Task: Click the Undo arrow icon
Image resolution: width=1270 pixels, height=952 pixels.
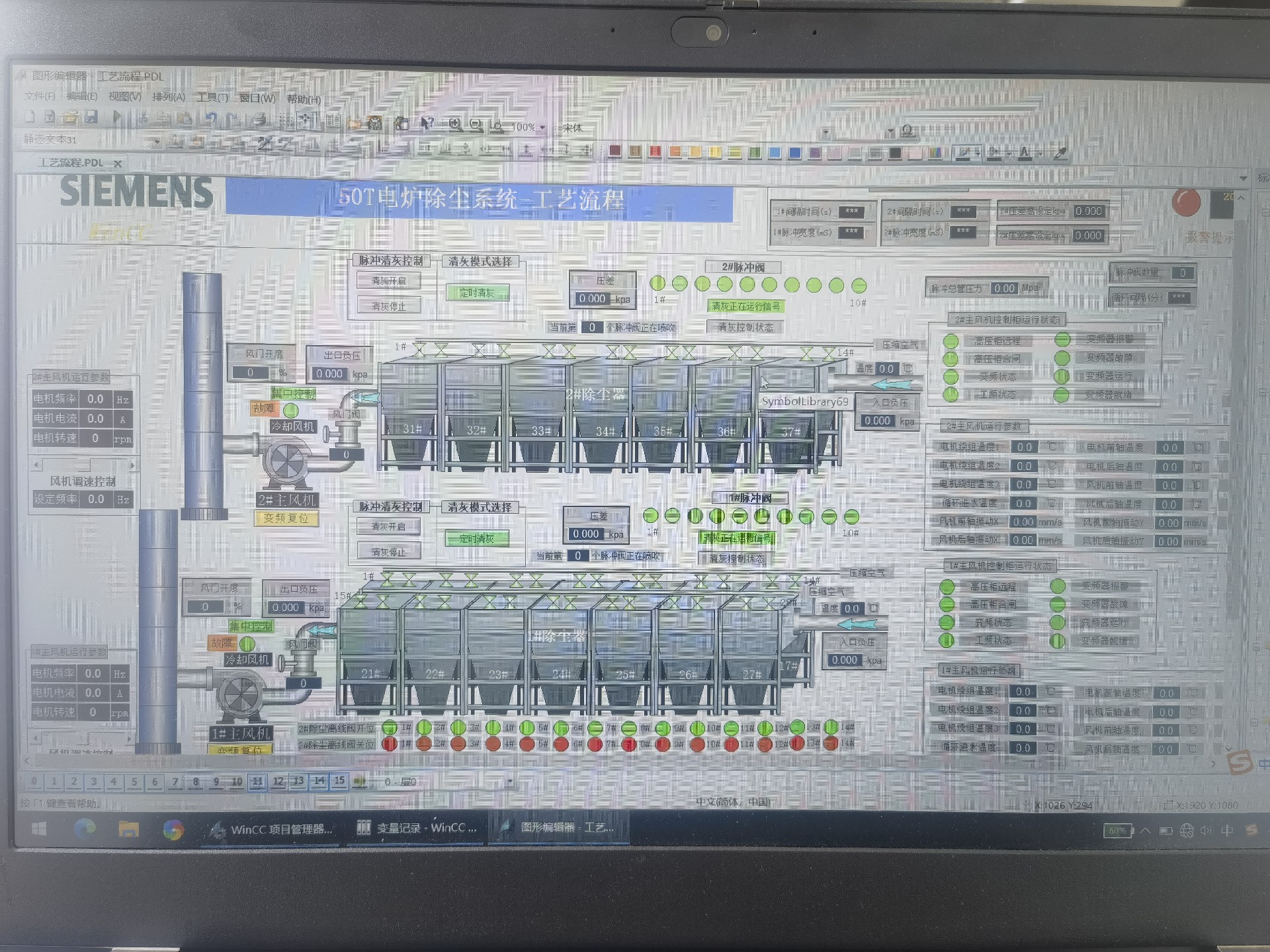Action: click(210, 119)
